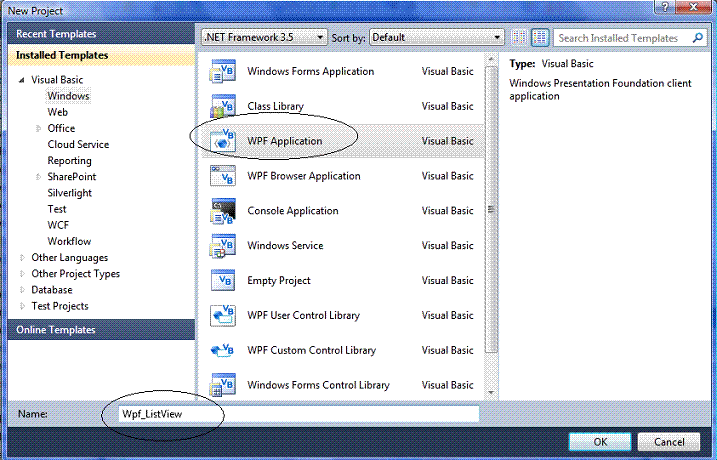The image size is (717, 460).
Task: Switch to small icons view
Action: [x=519, y=37]
